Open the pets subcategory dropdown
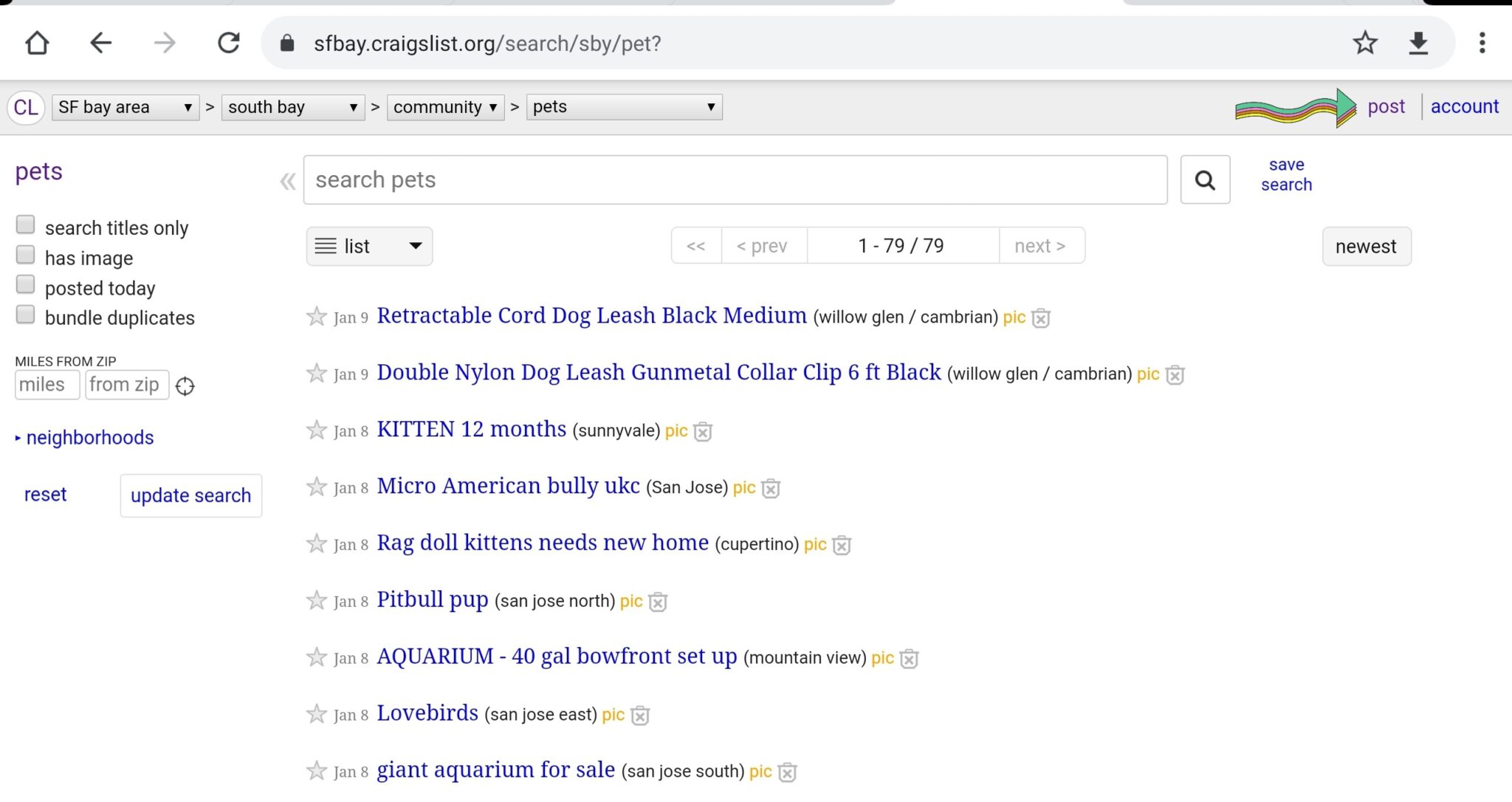This screenshot has width=1512, height=802. (x=624, y=107)
